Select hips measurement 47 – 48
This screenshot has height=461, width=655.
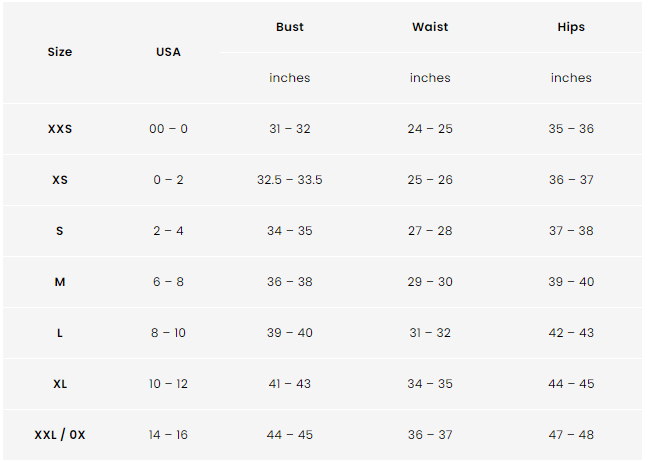[571, 435]
